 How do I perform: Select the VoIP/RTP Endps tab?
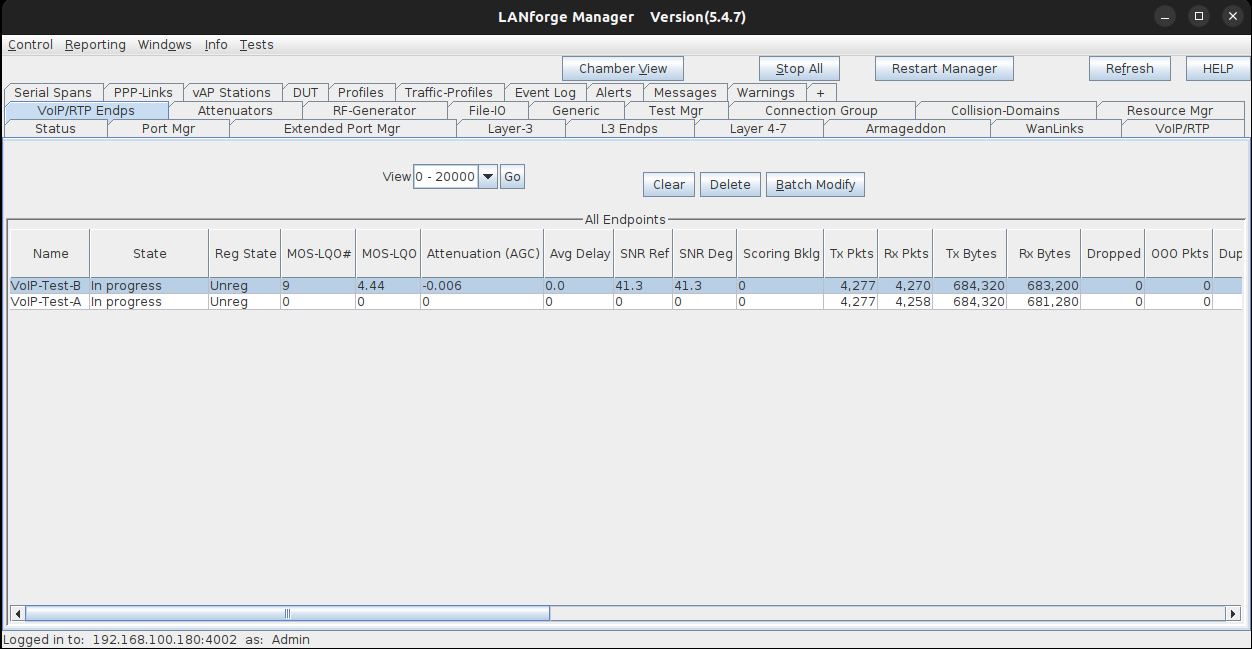86,110
